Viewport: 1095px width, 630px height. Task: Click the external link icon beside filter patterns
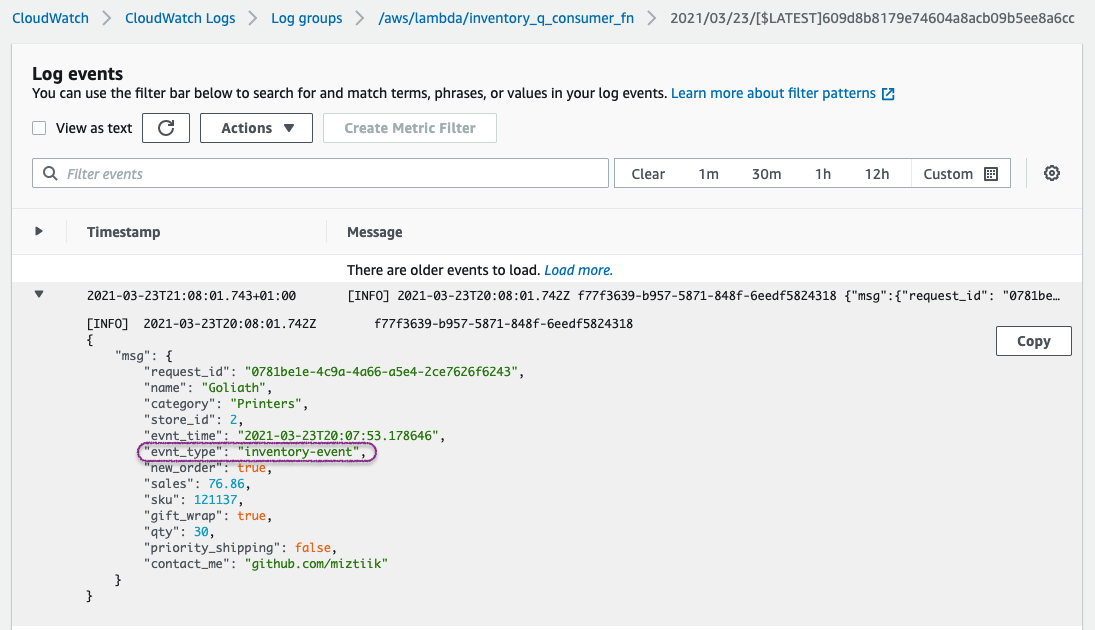pyautogui.click(x=888, y=94)
